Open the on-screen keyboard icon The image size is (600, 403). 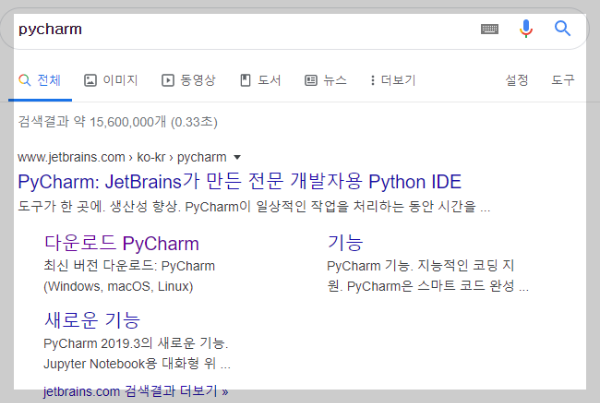coord(489,29)
